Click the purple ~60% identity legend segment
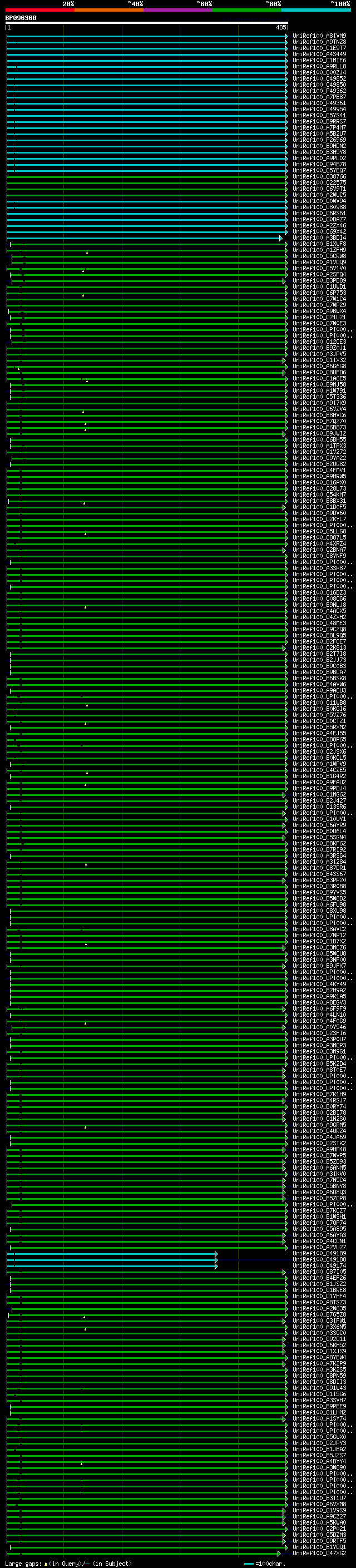 coord(179,10)
